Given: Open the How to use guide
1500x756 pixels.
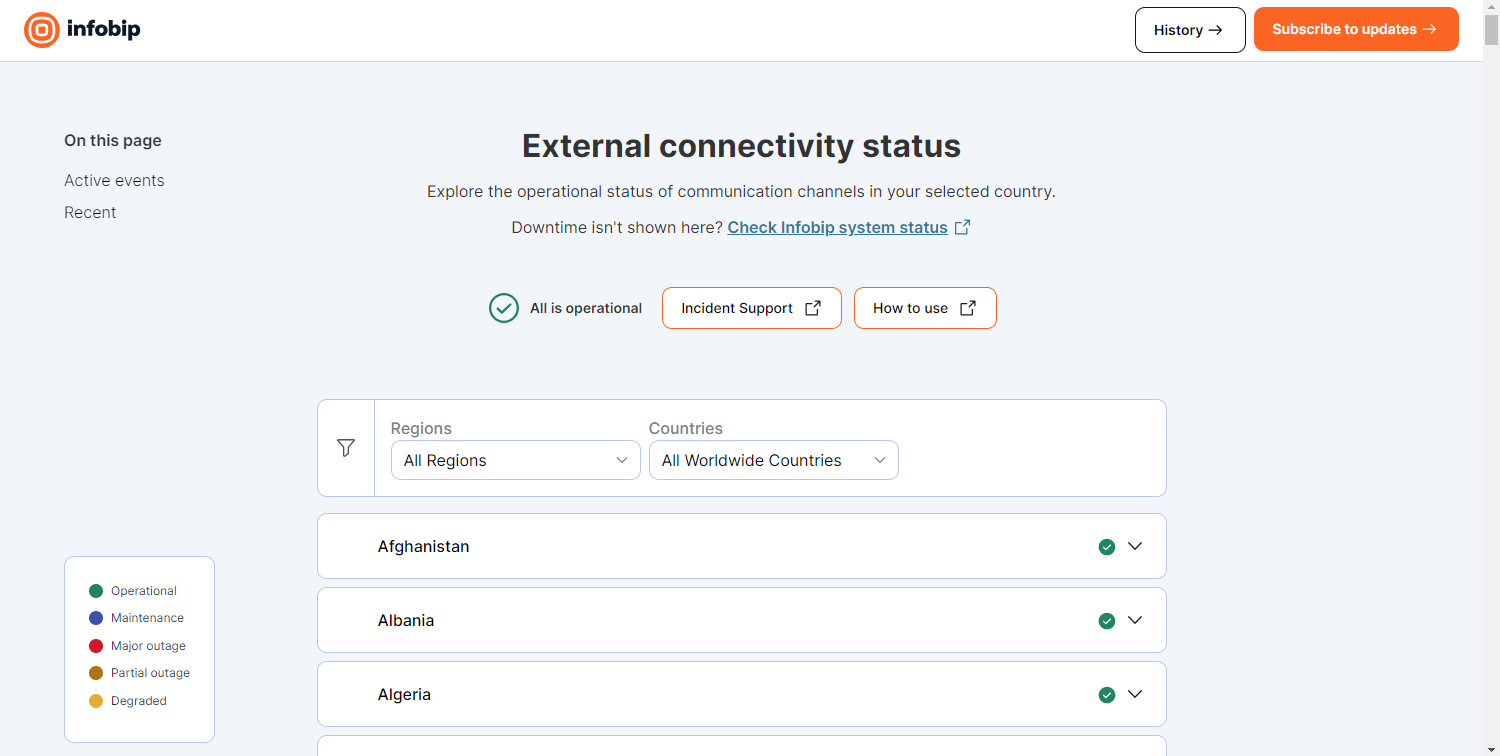Looking at the screenshot, I should tap(925, 308).
